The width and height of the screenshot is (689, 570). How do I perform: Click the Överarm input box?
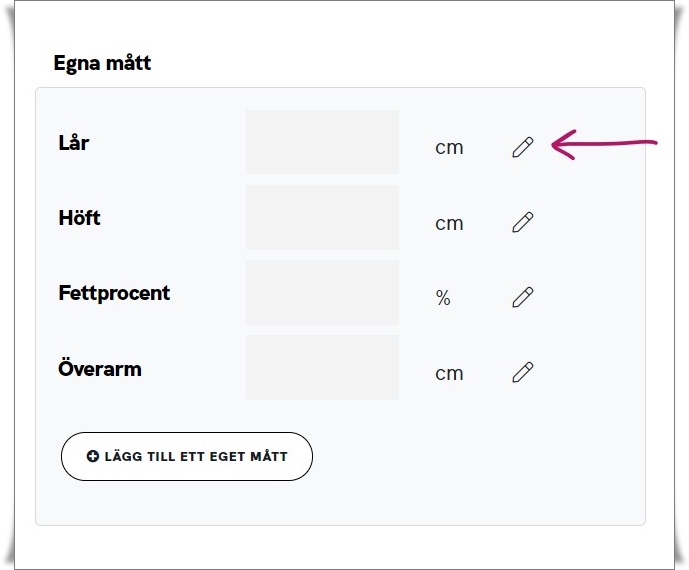322,367
